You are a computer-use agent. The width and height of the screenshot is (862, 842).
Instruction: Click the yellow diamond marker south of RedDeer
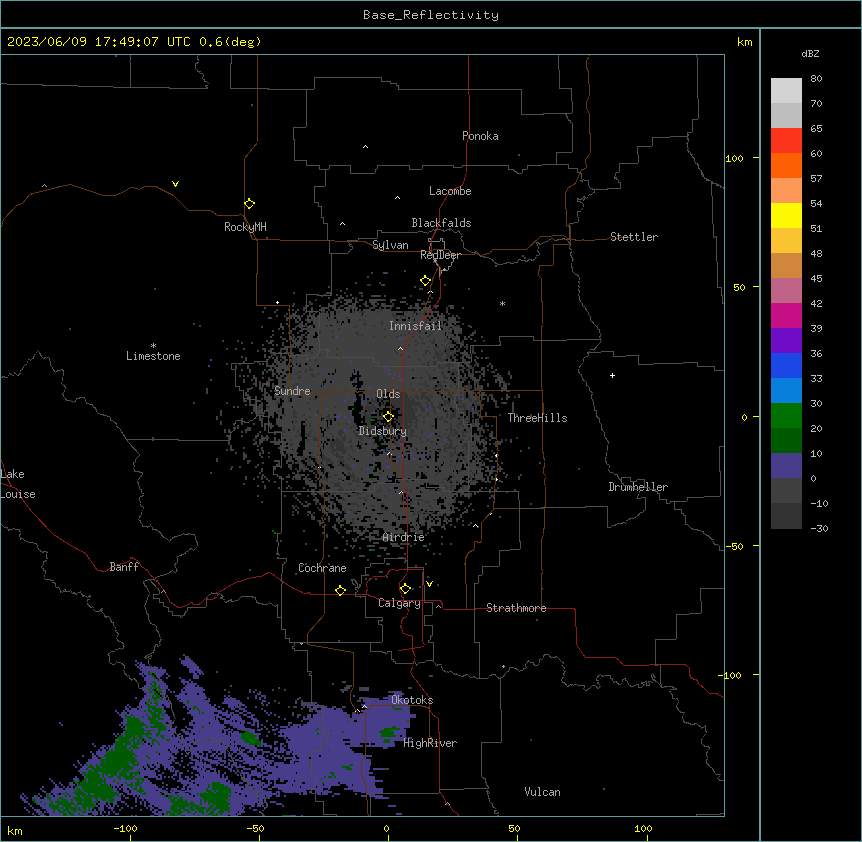pos(425,281)
